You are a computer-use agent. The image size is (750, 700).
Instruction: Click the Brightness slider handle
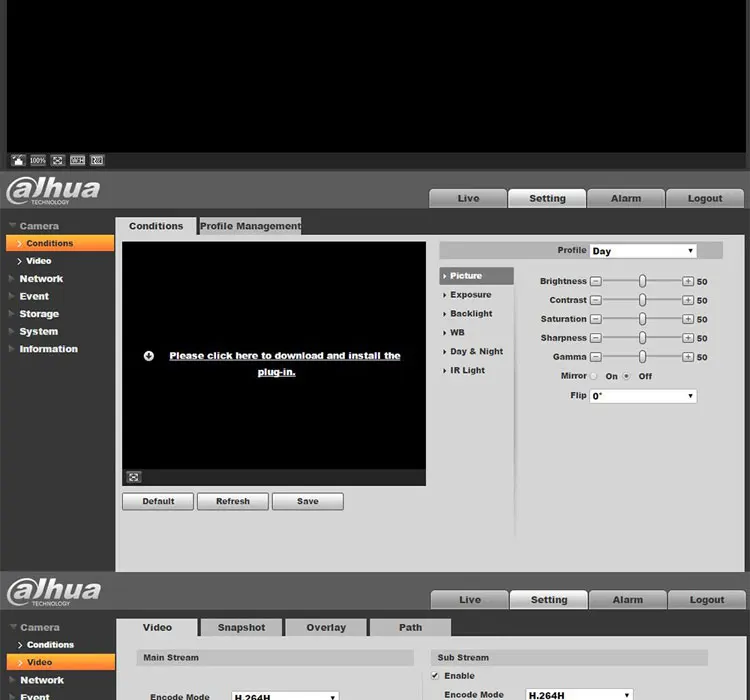[642, 281]
